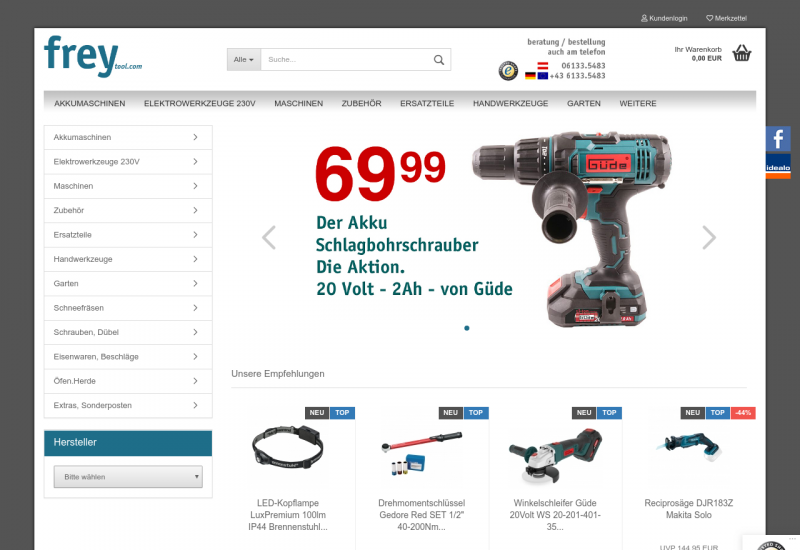Screen dimensions: 800x550
Task: Click the search magnifier icon
Action: click(x=438, y=60)
